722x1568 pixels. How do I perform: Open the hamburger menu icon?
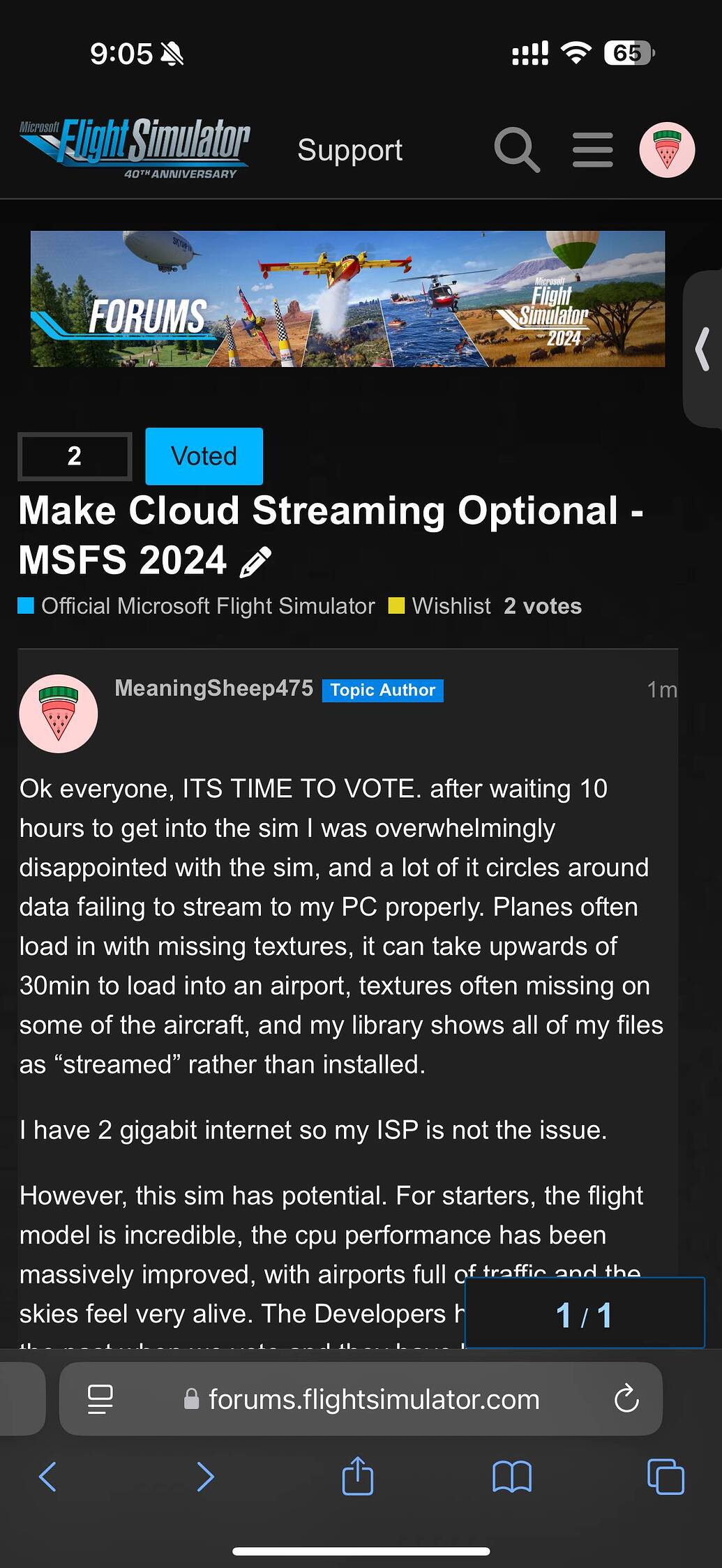tap(592, 150)
